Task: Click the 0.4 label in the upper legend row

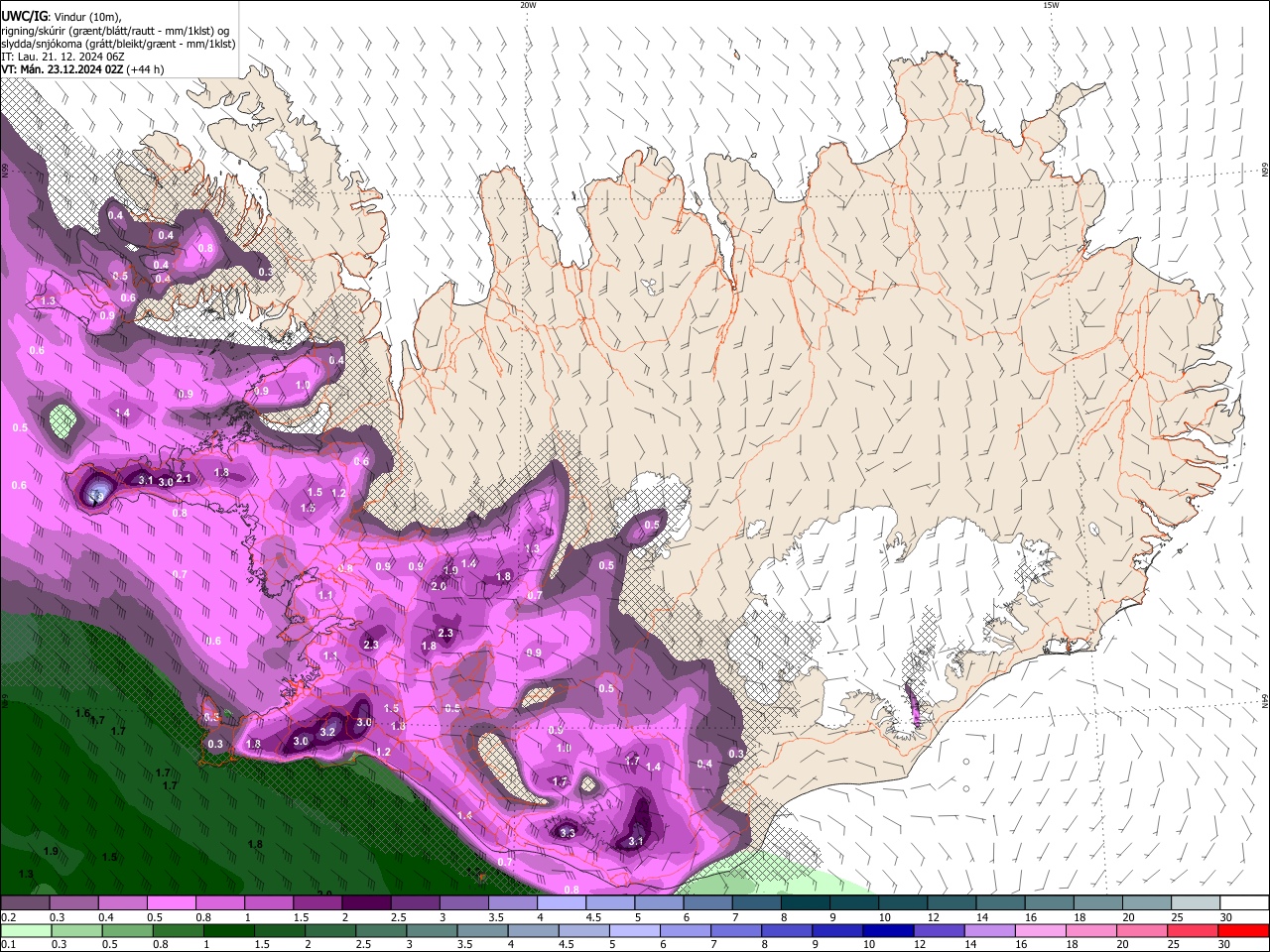Action: click(106, 917)
